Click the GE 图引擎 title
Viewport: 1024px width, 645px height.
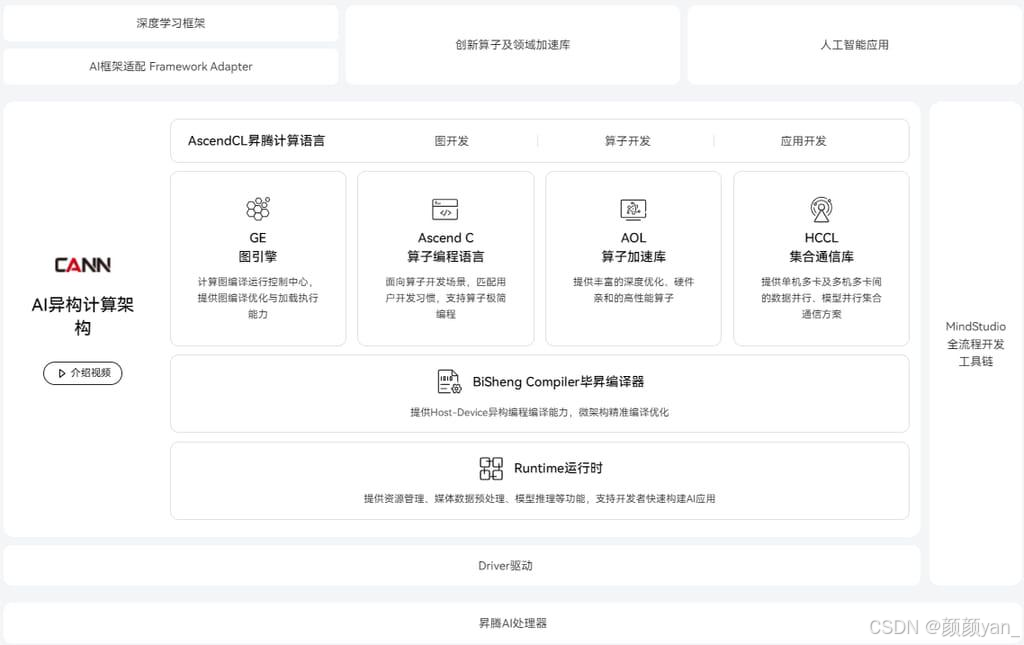258,247
